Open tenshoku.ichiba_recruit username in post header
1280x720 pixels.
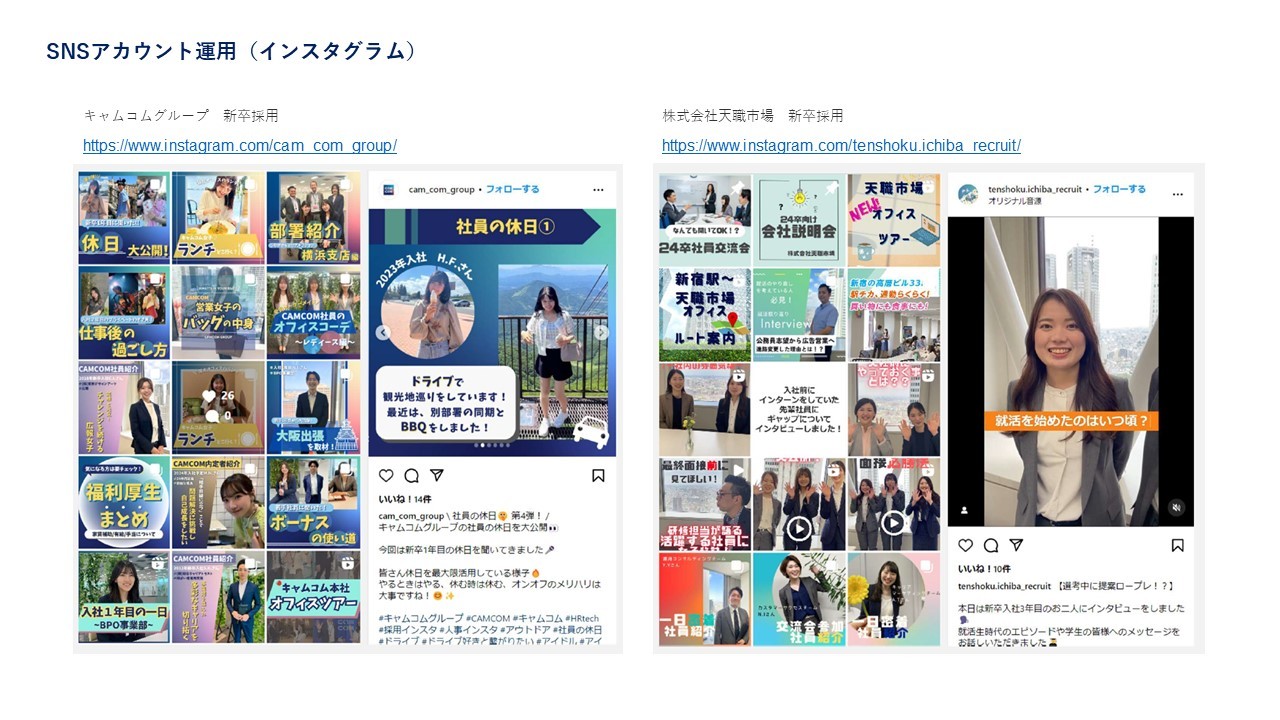point(1035,188)
